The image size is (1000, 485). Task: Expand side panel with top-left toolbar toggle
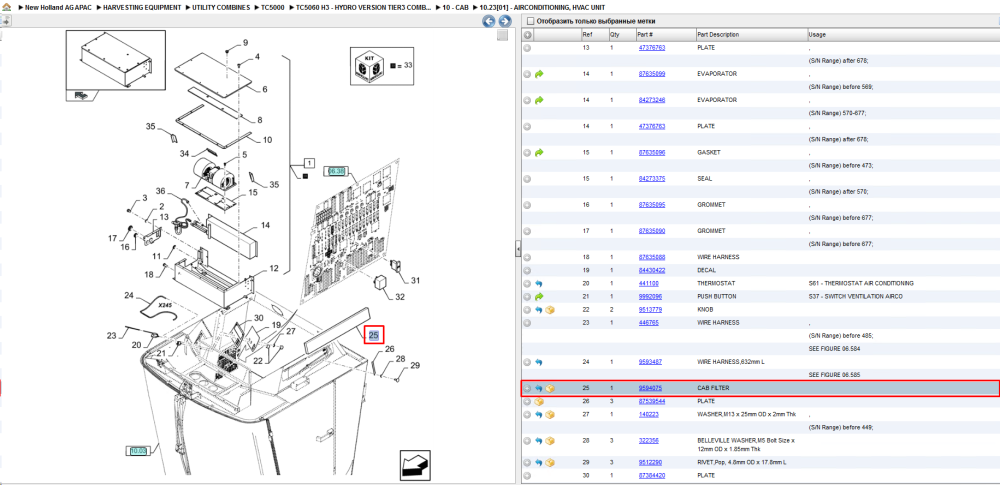pos(5,20)
